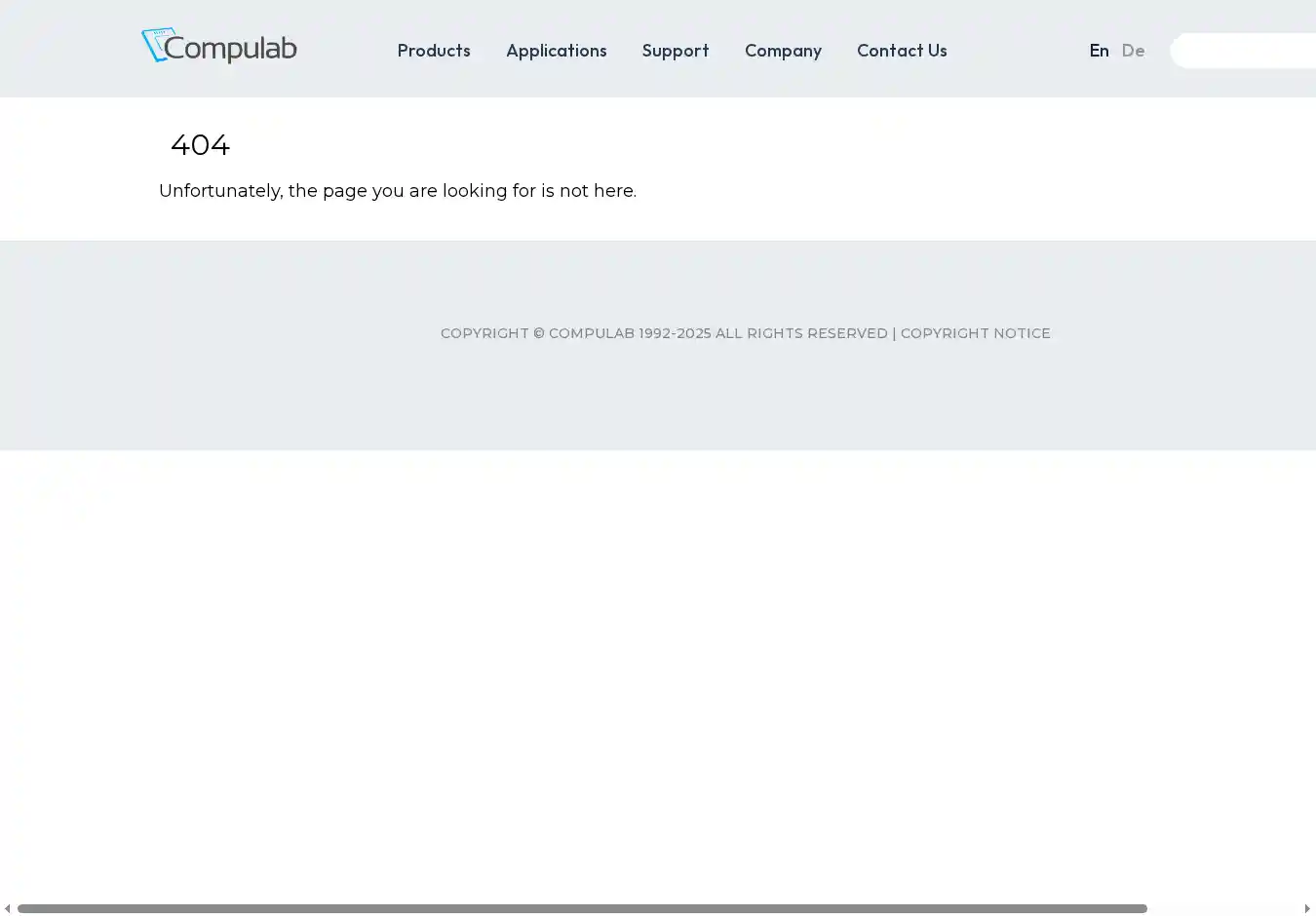Click the 'ALL RIGHTS RESERVED' footer text

(801, 333)
